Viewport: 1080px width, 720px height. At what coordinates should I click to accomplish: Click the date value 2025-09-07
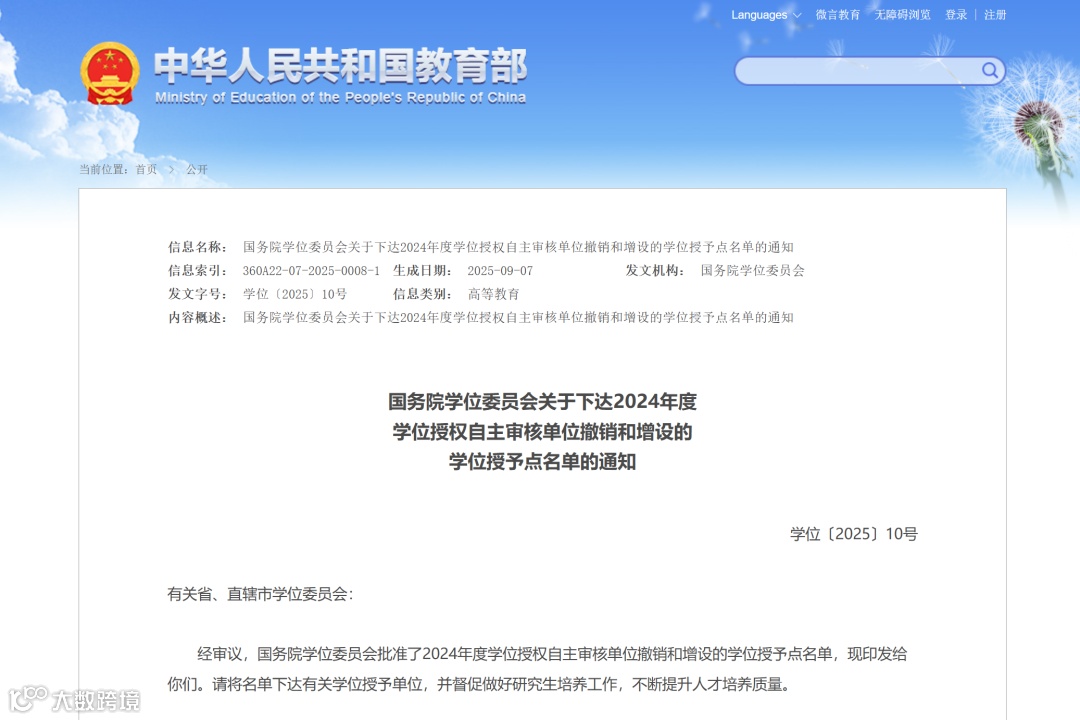coord(500,271)
